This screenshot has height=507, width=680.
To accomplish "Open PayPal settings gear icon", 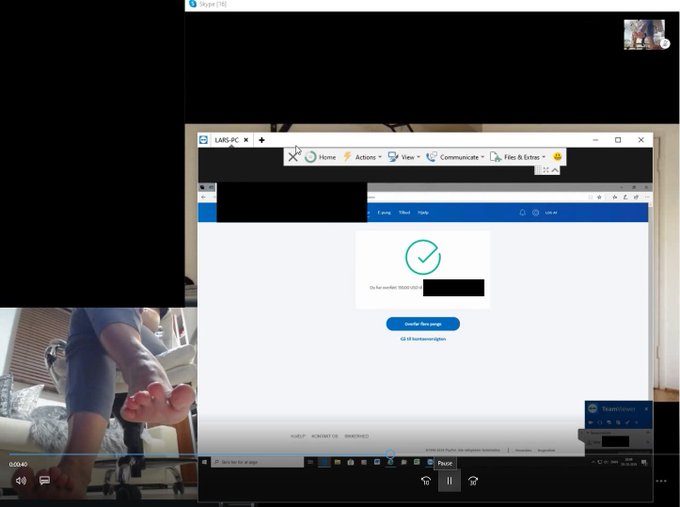I will tap(536, 213).
